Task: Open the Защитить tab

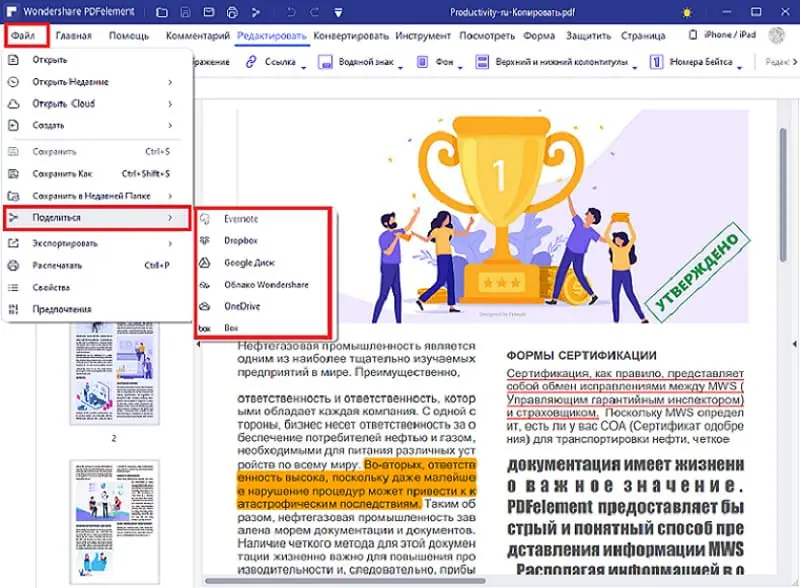Action: pyautogui.click(x=588, y=35)
